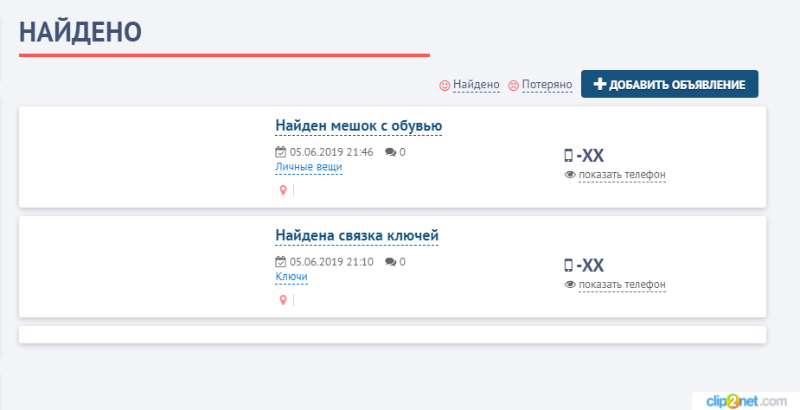Open the Ключи category link
The image size is (800, 410).
point(291,277)
